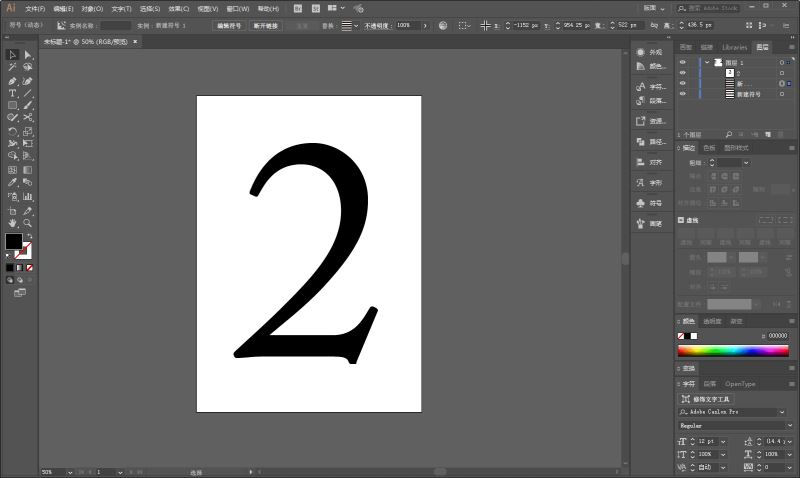Open the Stock (St) icon in menu bar
Screen dimensions: 800x478
tap(316, 9)
